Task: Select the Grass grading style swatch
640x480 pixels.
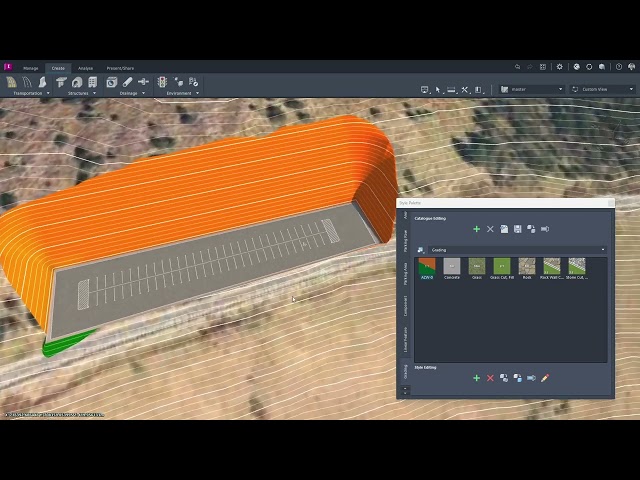Action: point(477,266)
